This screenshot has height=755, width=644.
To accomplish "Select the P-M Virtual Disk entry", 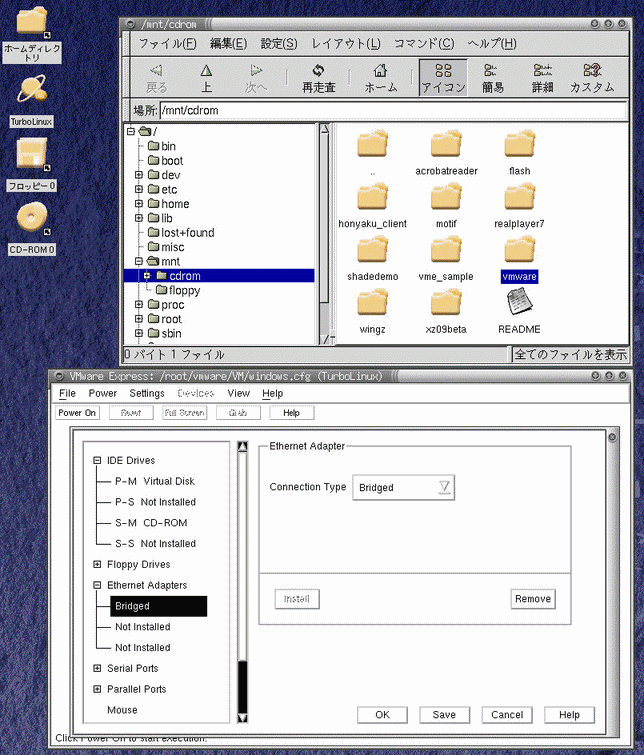I will pyautogui.click(x=155, y=481).
